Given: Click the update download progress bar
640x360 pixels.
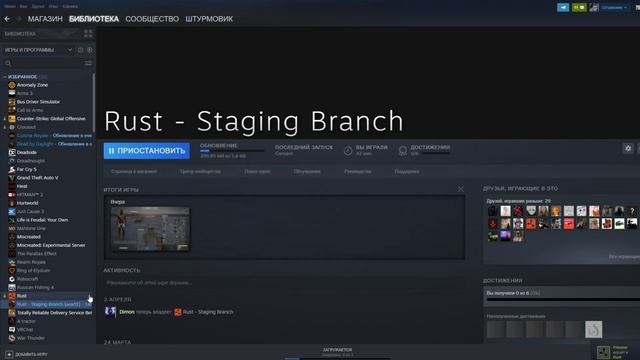Looking at the screenshot, I should pyautogui.click(x=231, y=151).
